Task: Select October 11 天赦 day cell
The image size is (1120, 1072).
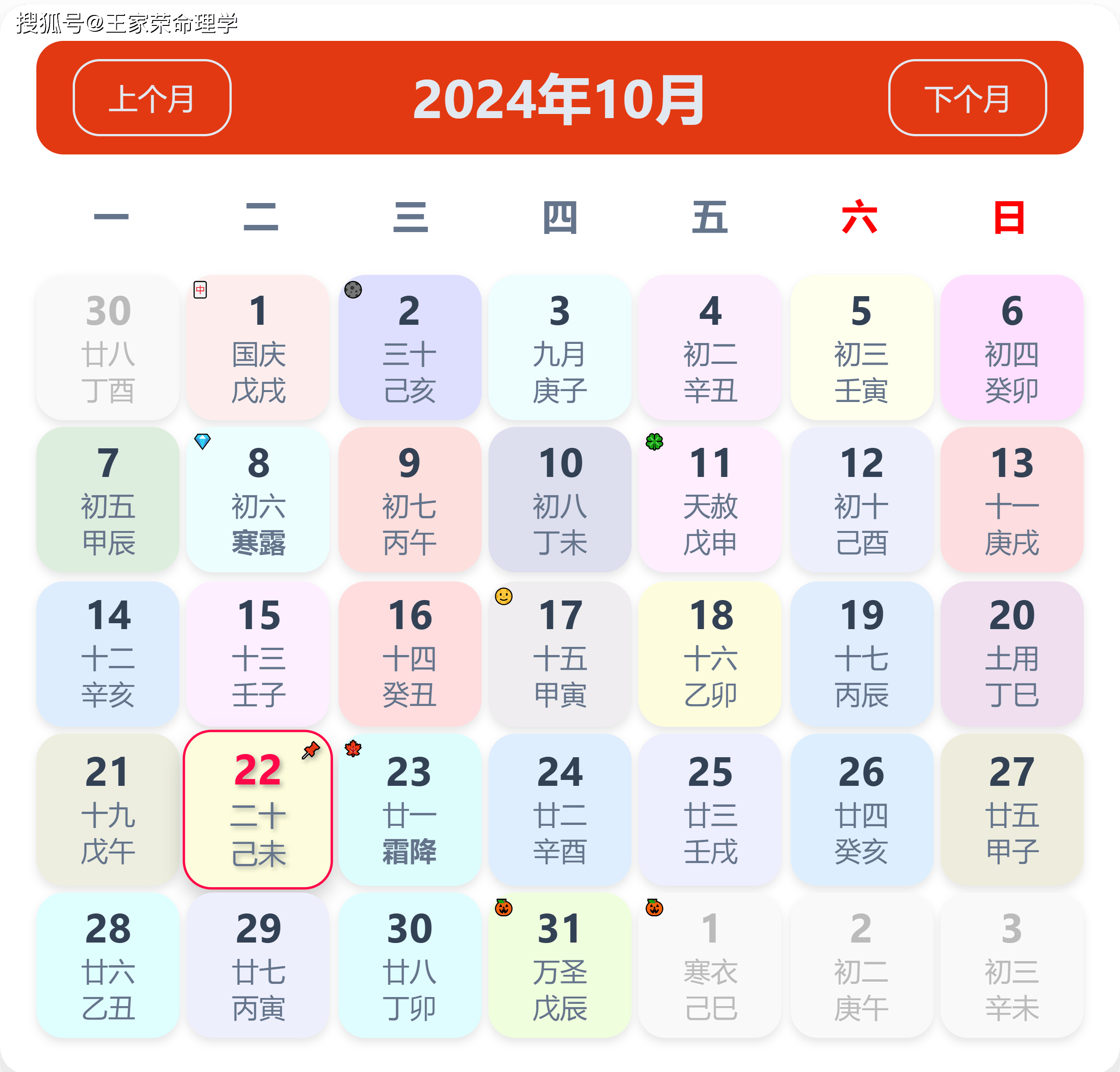Action: 710,500
